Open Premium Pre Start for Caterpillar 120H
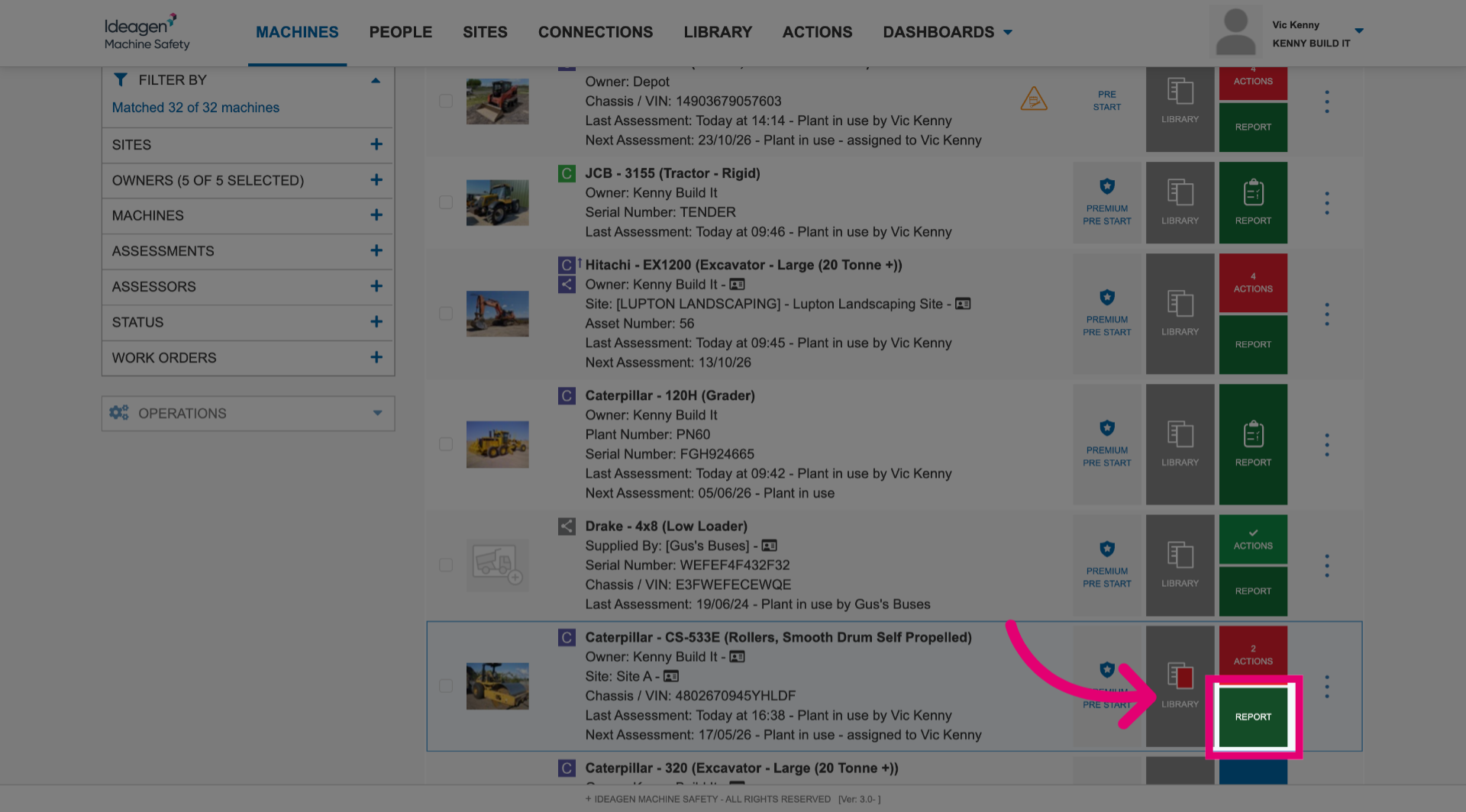Screen dimensions: 1466x812 point(1106,444)
